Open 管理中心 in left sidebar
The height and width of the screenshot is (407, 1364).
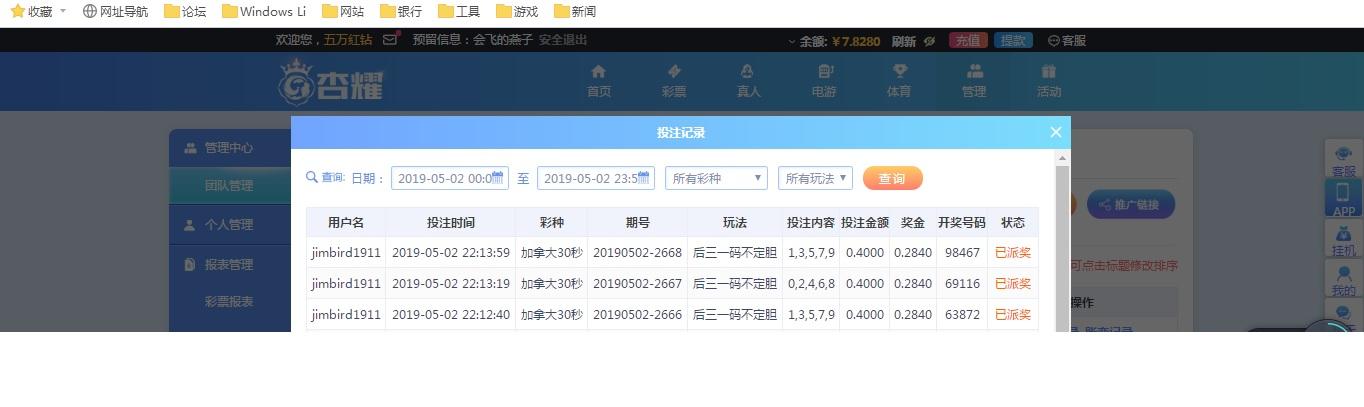click(x=229, y=148)
